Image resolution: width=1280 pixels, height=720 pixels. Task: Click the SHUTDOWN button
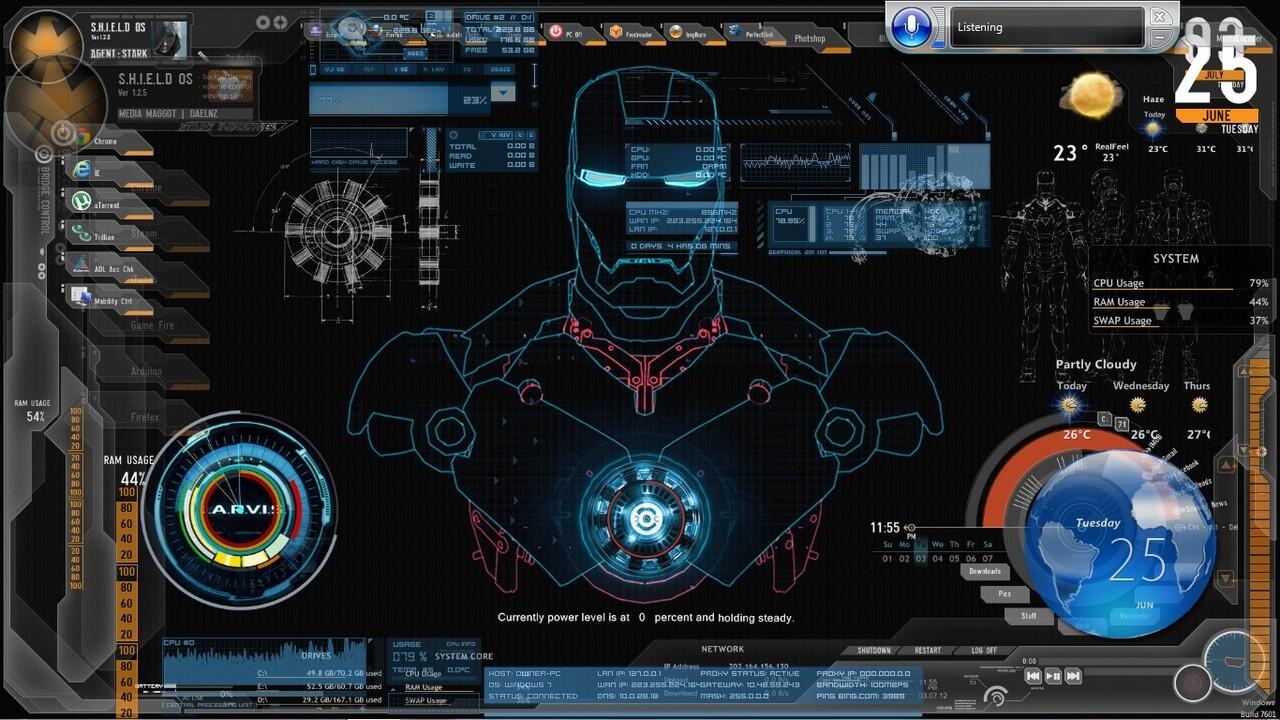(x=874, y=651)
